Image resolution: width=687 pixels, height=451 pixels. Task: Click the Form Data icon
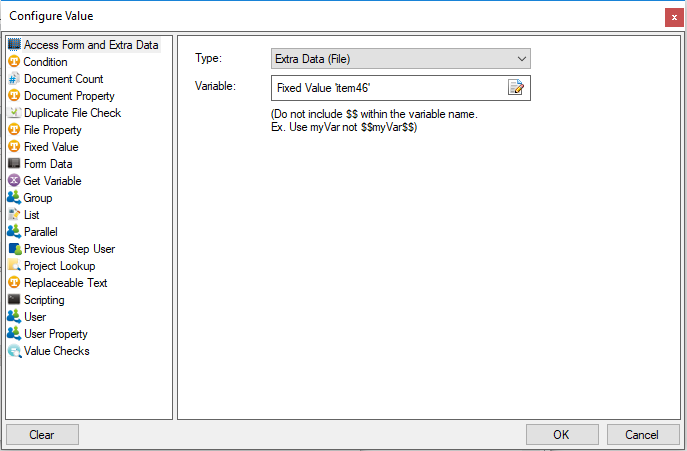[x=14, y=164]
